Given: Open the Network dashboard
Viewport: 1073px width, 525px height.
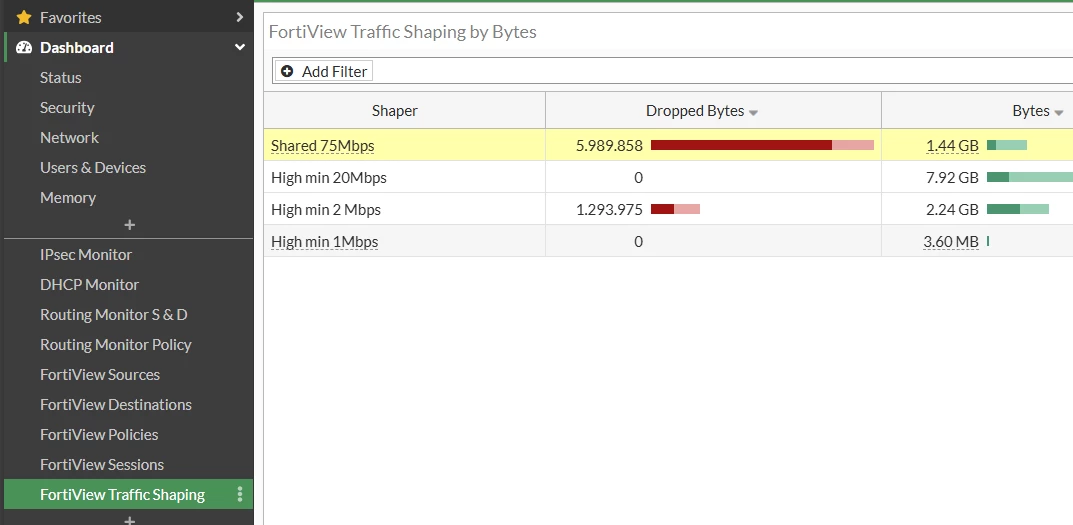Looking at the screenshot, I should point(69,138).
